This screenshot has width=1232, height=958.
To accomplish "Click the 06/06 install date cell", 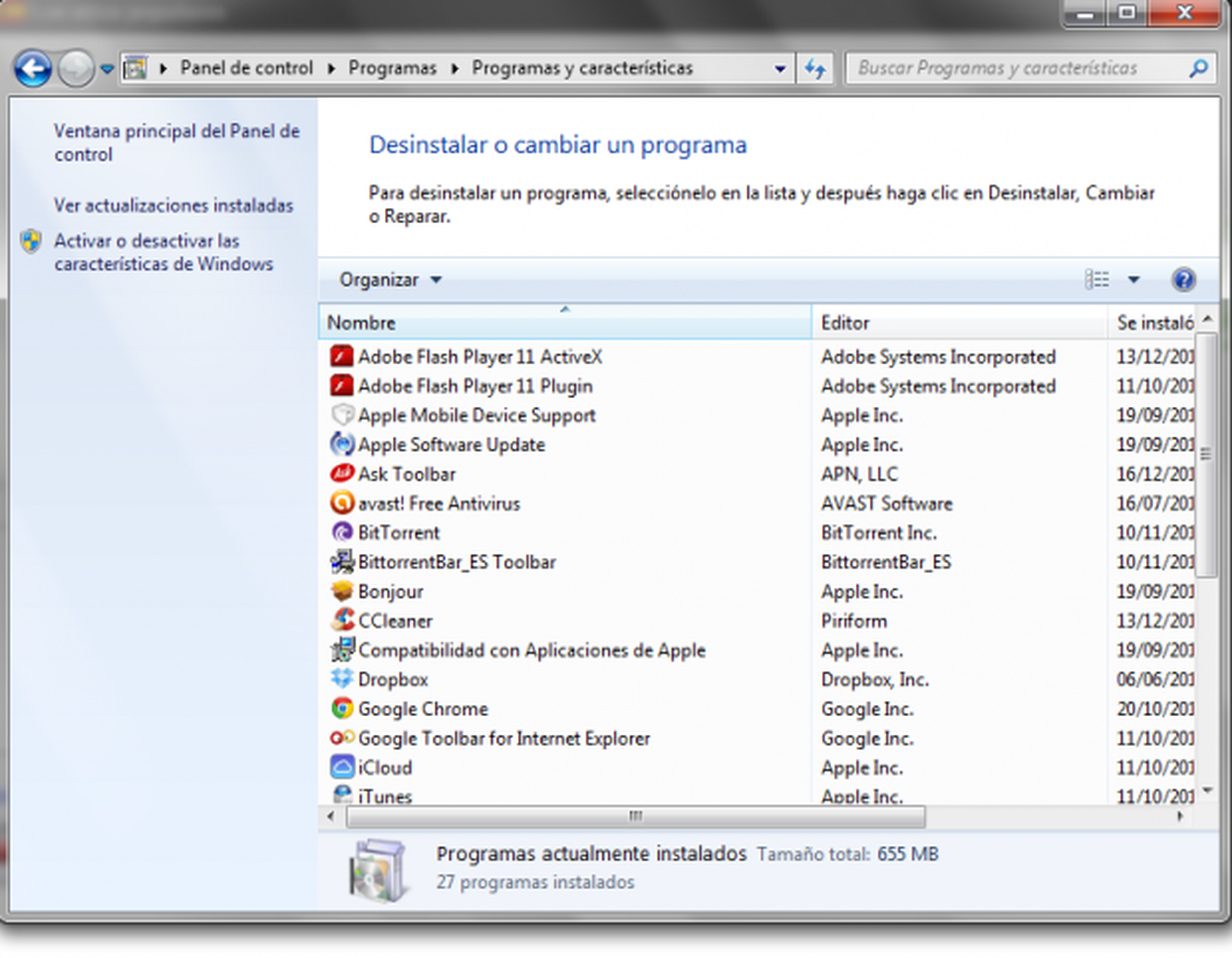I will coord(1155,679).
